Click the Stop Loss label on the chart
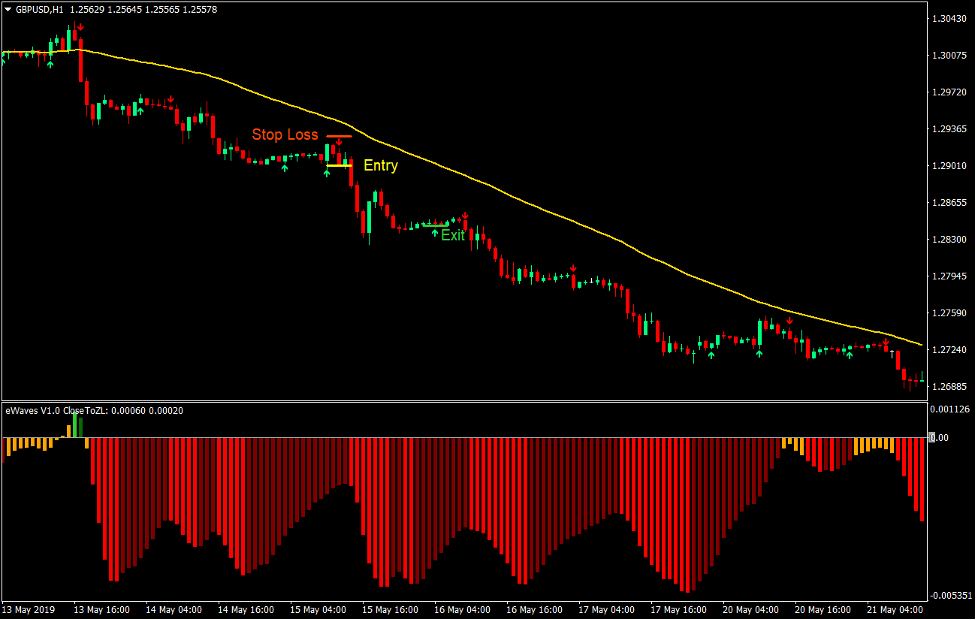977x620 pixels. (286, 134)
